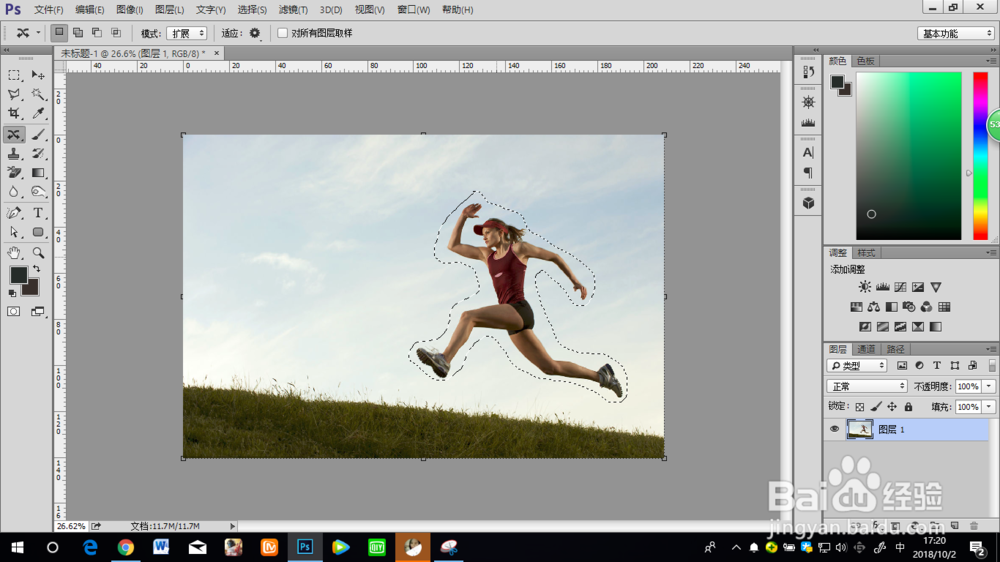
Task: Select the Clone Stamp tool
Action: coord(14,154)
